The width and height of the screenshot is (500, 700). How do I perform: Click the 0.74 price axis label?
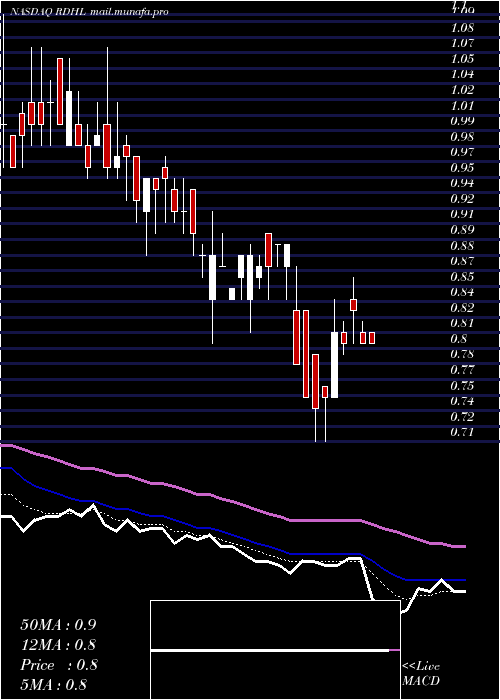pos(462,401)
